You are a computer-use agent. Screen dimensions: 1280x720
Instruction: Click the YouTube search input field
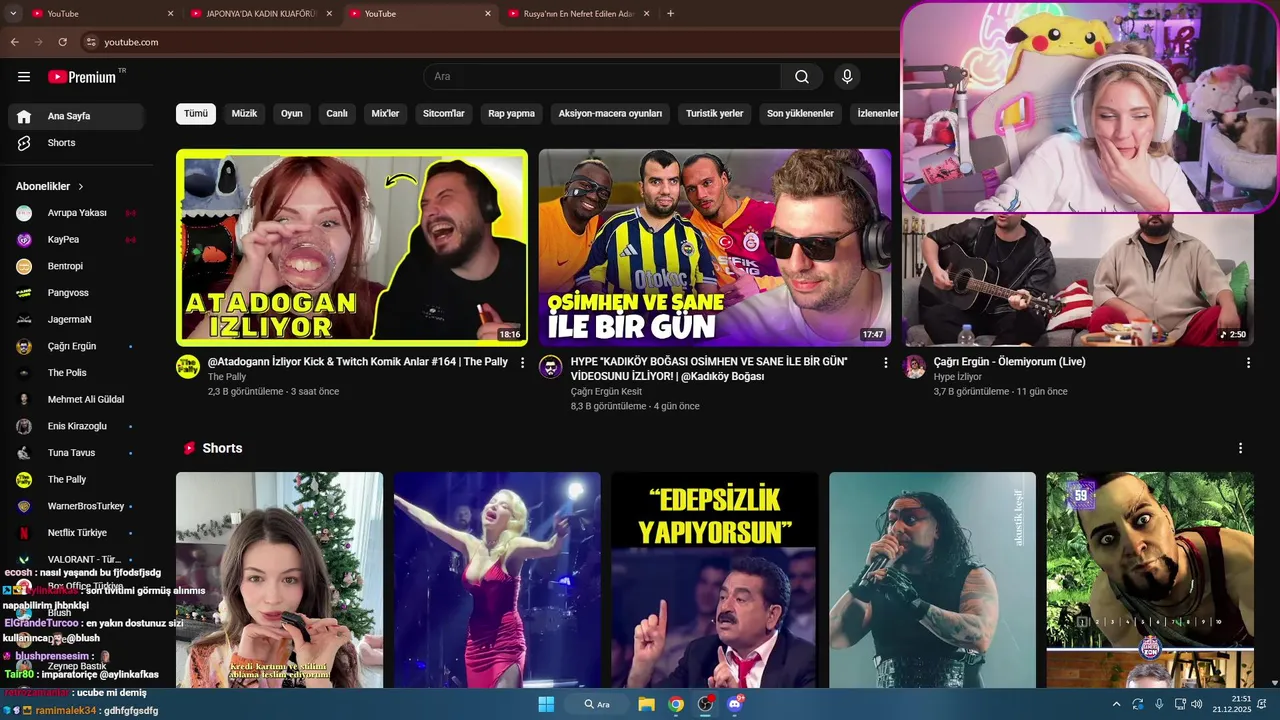pyautogui.click(x=602, y=77)
